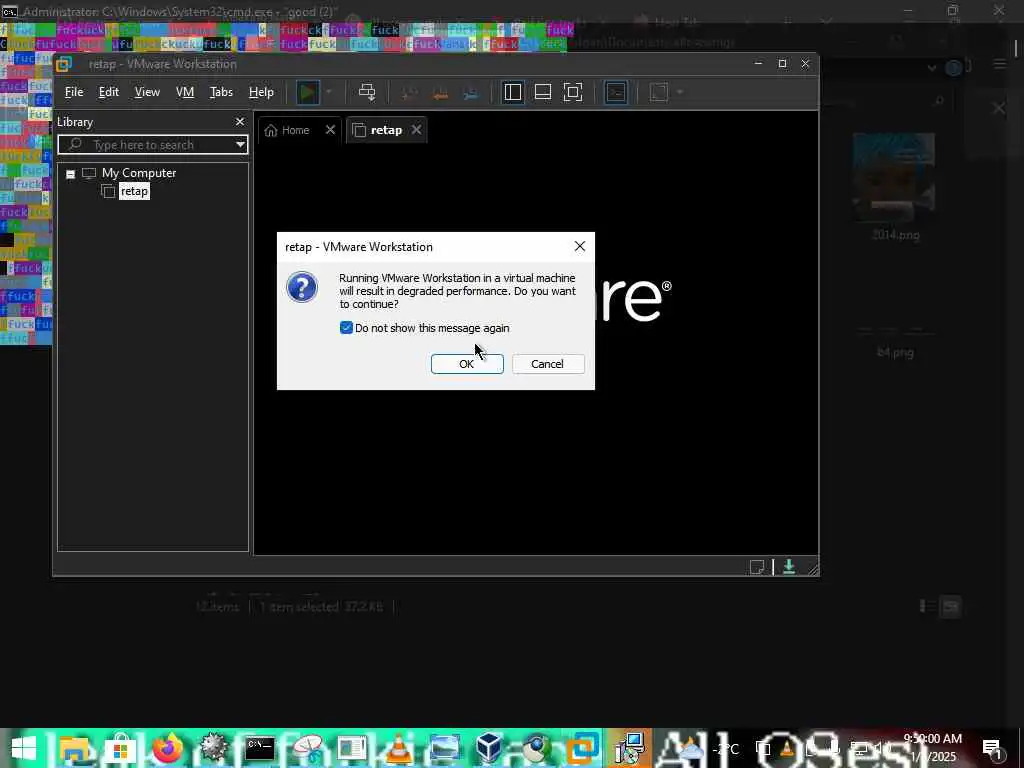This screenshot has height=768, width=1024.
Task: Enter full screen mode from the toolbar
Action: click(x=573, y=92)
